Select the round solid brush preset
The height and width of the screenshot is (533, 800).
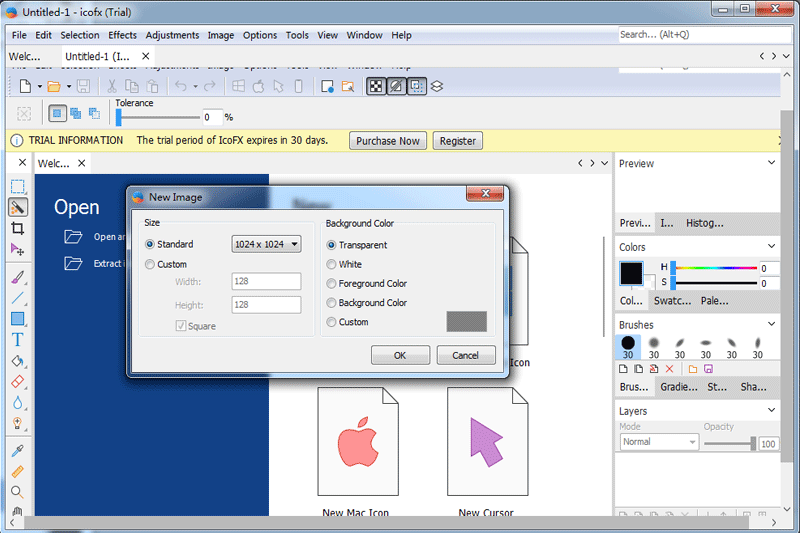coord(628,347)
